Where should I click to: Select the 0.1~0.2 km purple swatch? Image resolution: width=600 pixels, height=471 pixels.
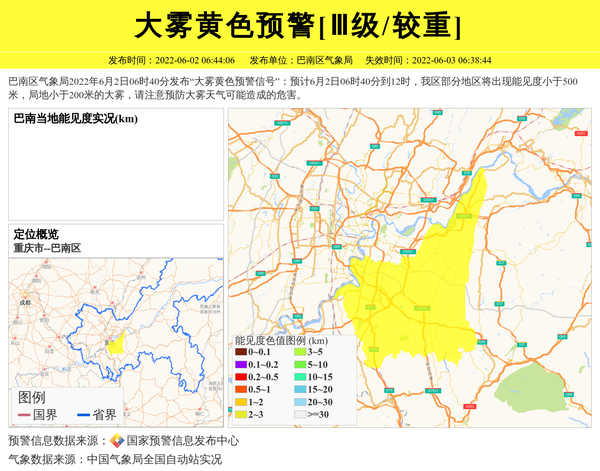[241, 365]
